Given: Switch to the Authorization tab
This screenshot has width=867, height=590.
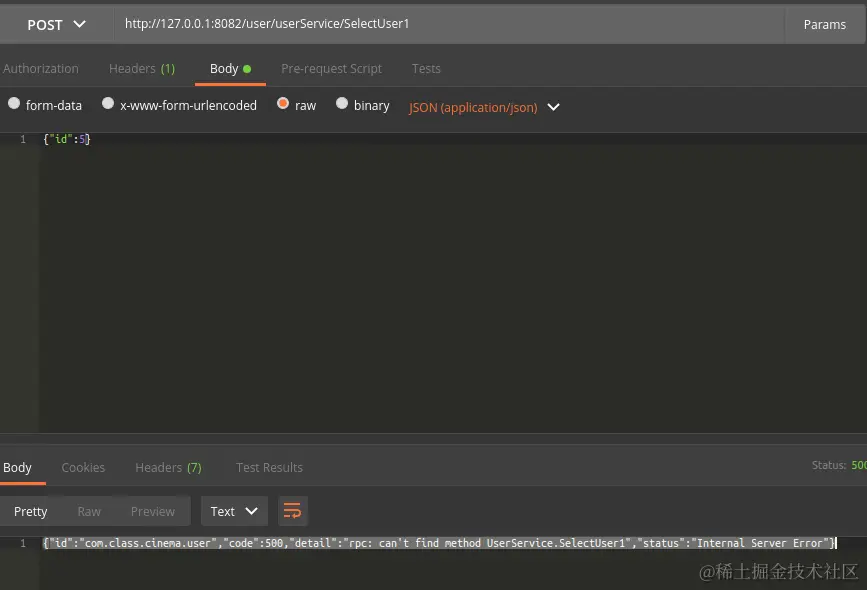Looking at the screenshot, I should click(41, 68).
